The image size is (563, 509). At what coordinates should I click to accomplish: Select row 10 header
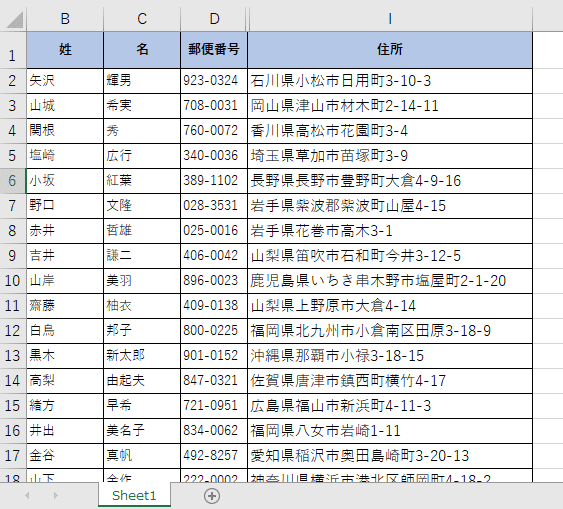point(13,281)
